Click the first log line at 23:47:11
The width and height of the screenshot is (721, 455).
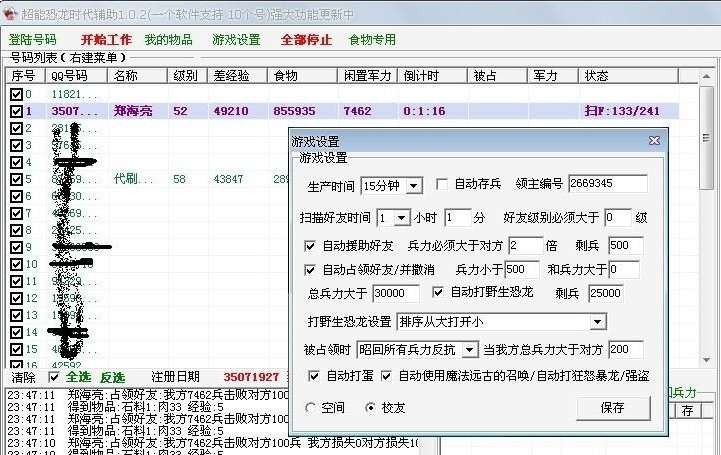(x=147, y=395)
